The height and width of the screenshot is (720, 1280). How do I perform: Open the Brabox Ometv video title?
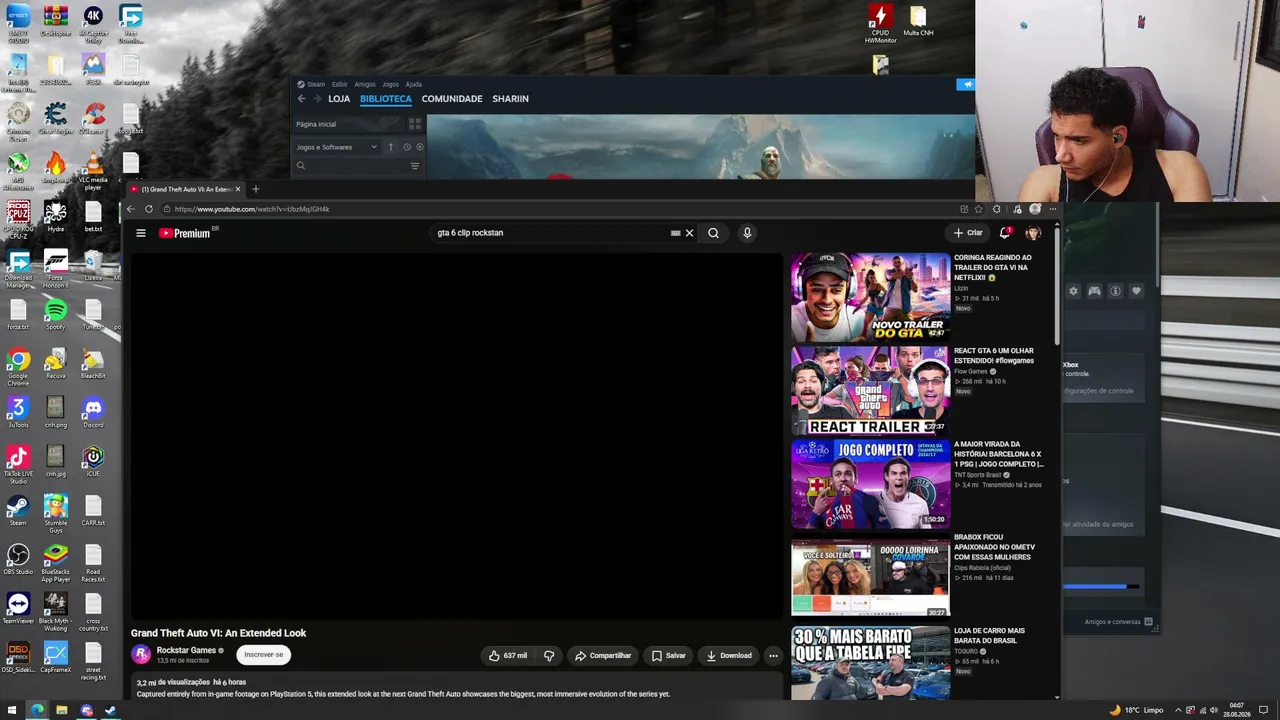994,547
